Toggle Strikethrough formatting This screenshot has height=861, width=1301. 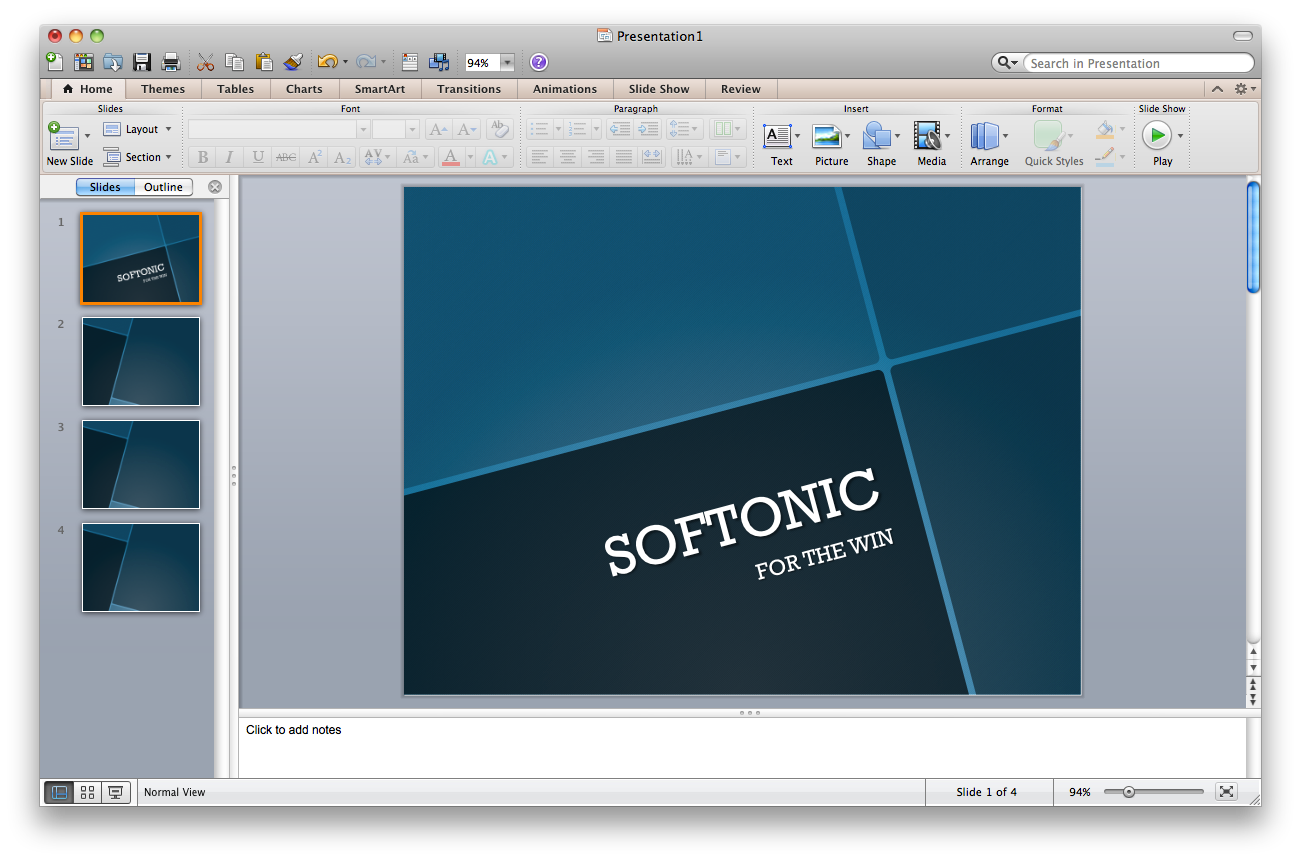point(286,157)
